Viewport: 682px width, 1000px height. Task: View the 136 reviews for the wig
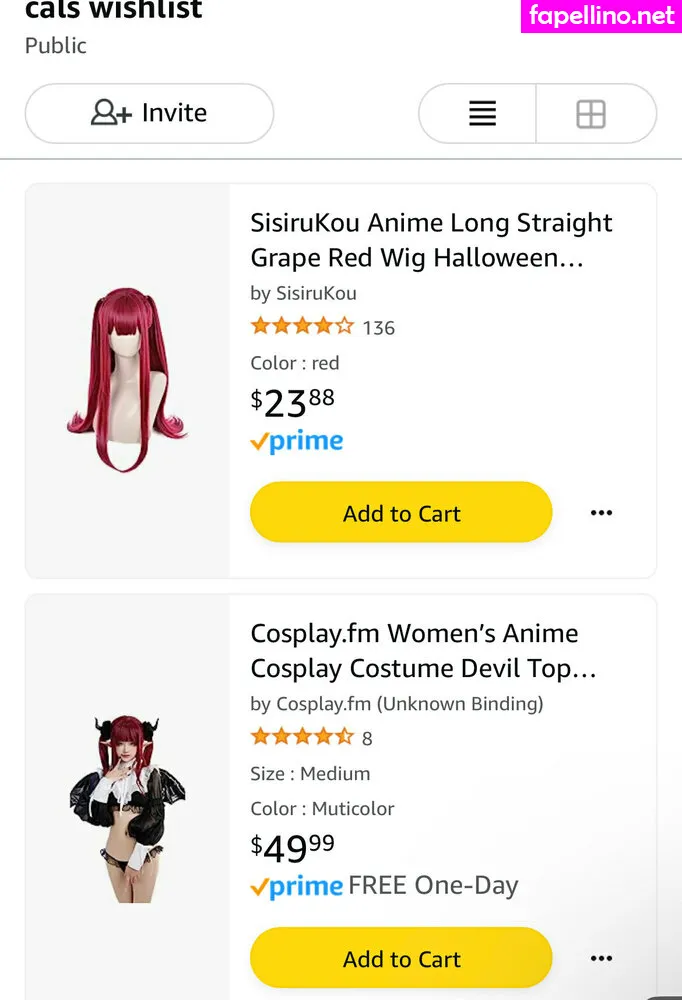(379, 327)
